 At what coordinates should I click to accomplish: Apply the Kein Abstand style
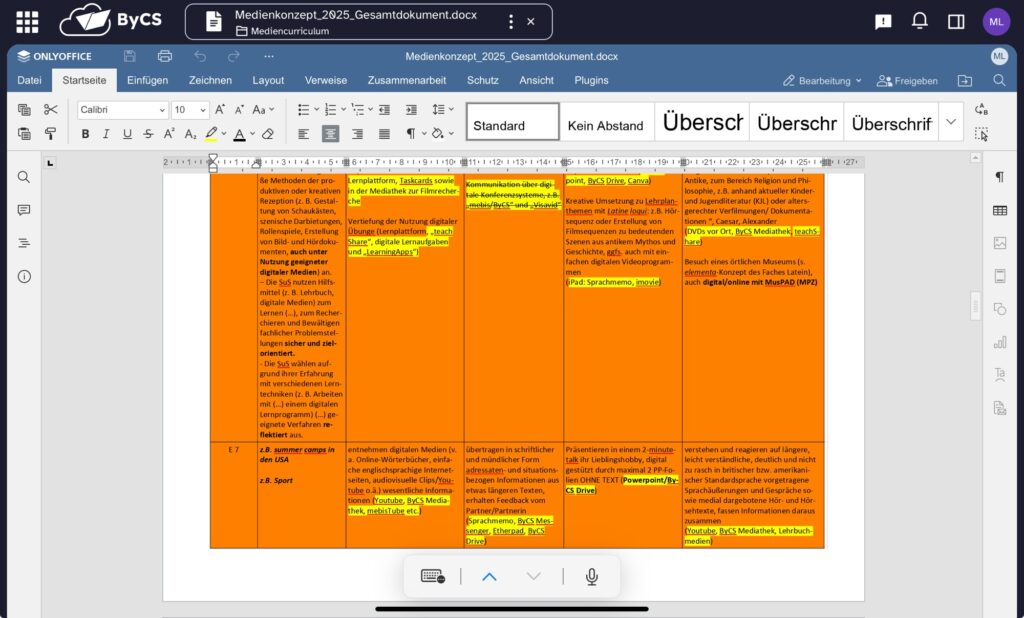click(607, 122)
